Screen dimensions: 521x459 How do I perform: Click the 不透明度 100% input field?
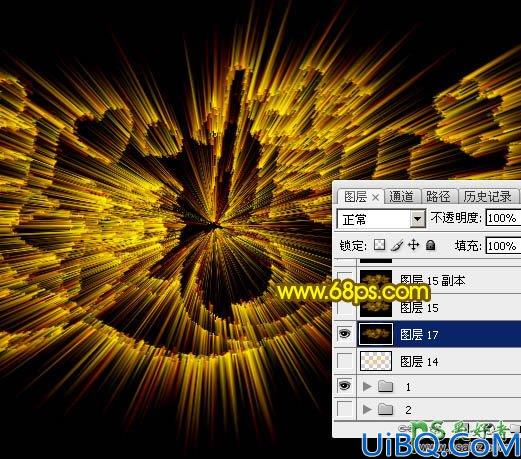503,218
